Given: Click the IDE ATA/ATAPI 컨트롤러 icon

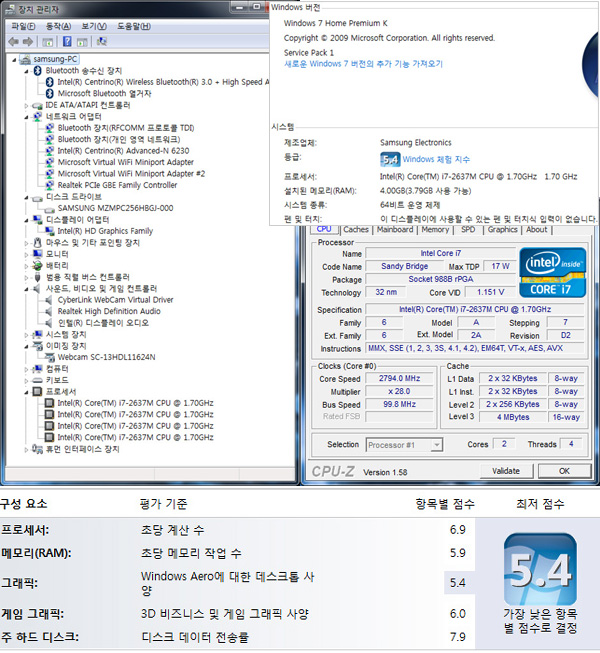Looking at the screenshot, I should coord(37,105).
